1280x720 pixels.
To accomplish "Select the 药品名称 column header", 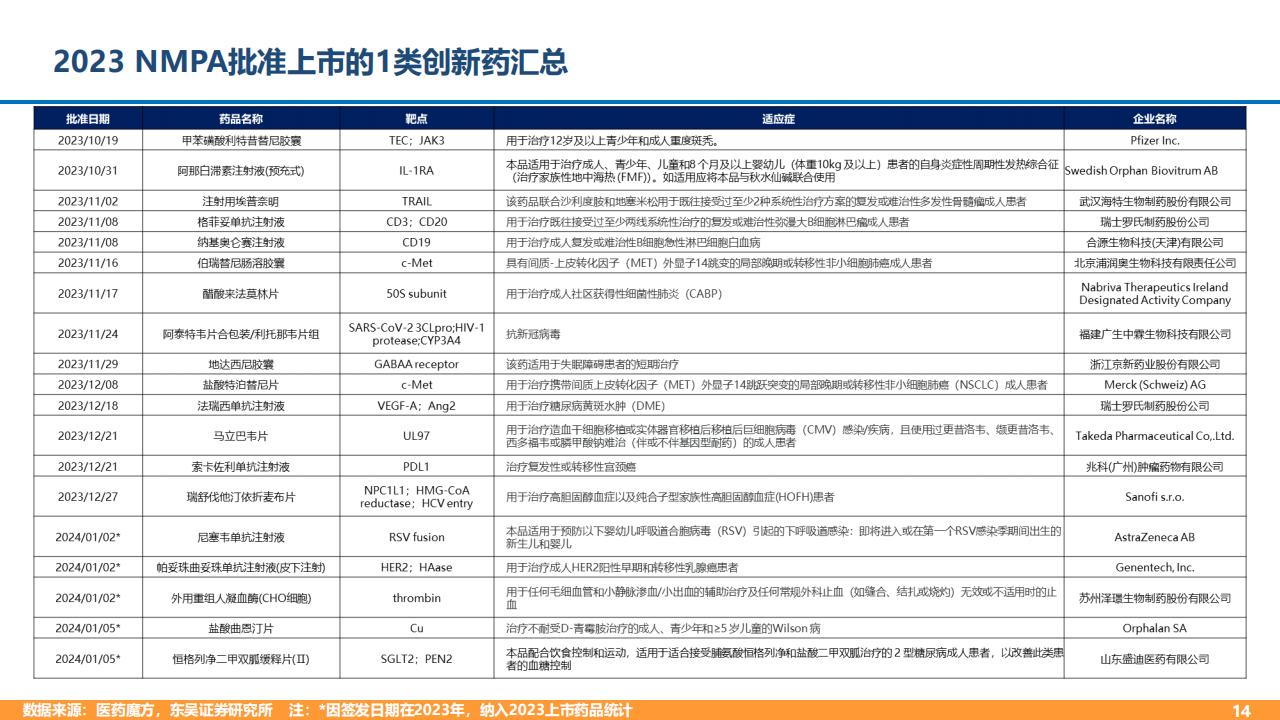I will coord(241,119).
